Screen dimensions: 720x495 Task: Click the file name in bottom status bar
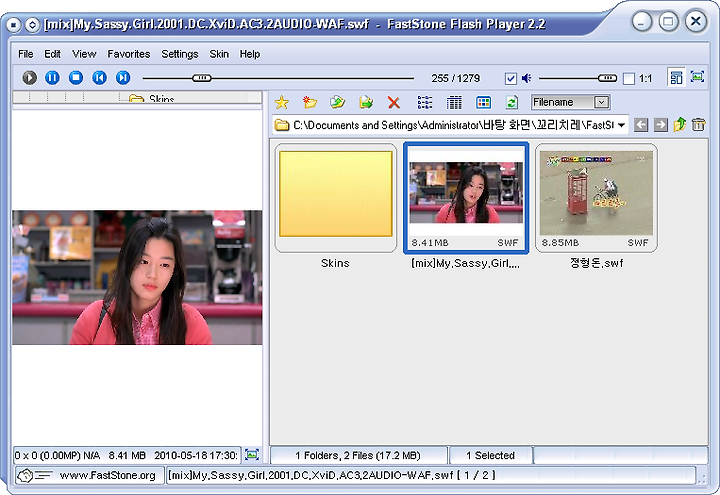(x=310, y=475)
